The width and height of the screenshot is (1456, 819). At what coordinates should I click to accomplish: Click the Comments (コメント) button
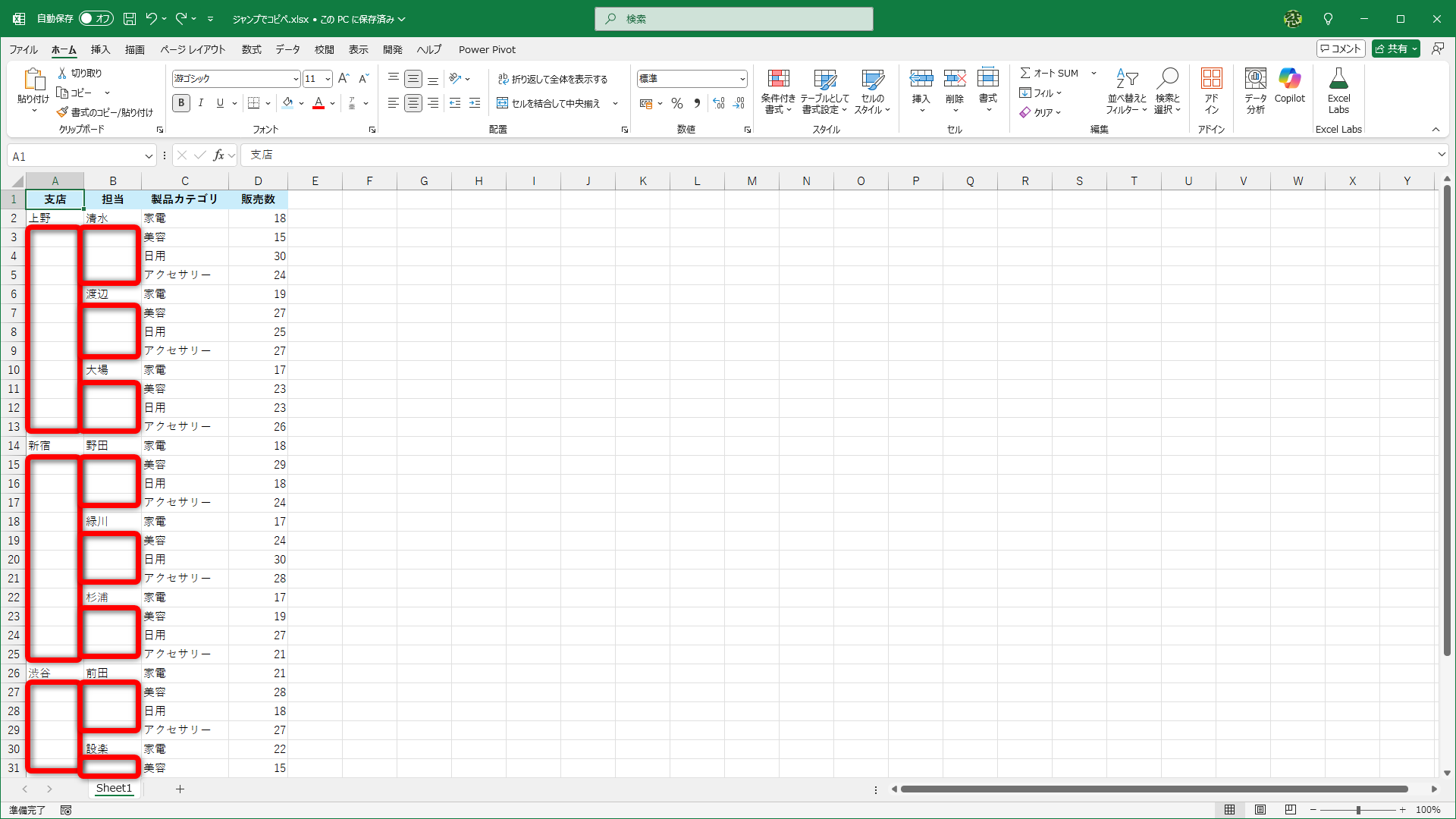[x=1341, y=49]
